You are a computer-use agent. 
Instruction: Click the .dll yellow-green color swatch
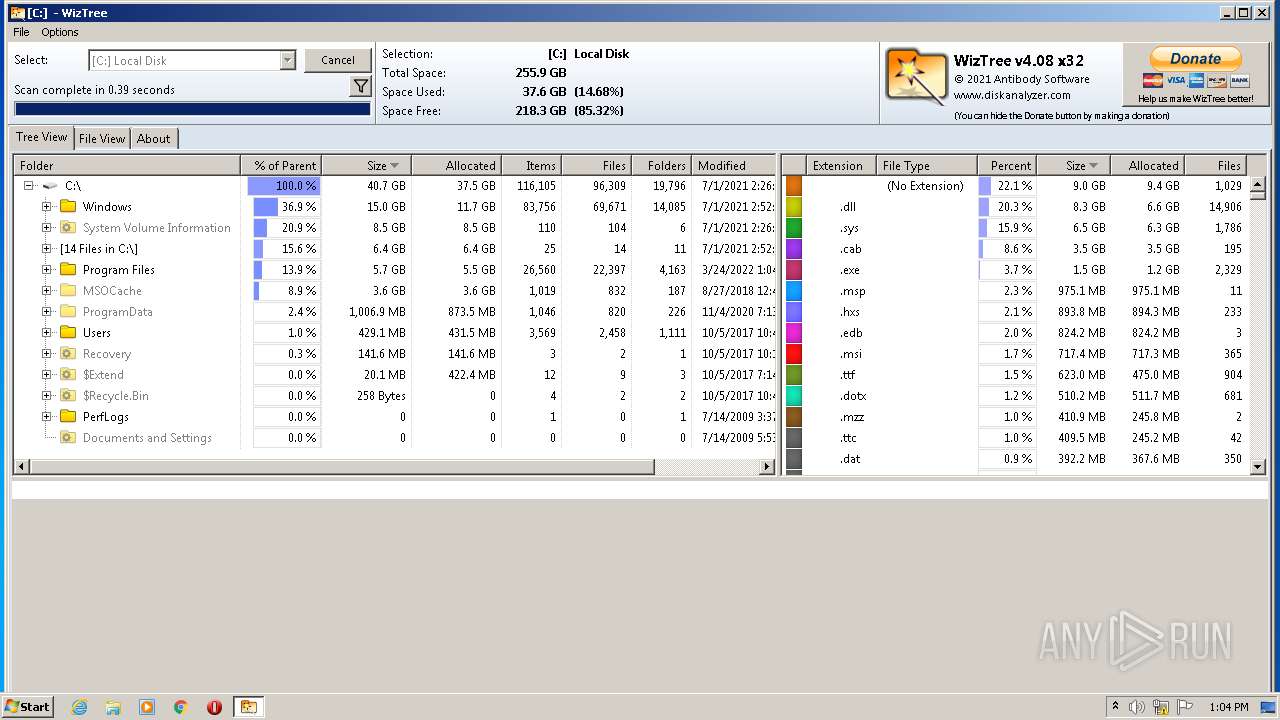(x=794, y=207)
